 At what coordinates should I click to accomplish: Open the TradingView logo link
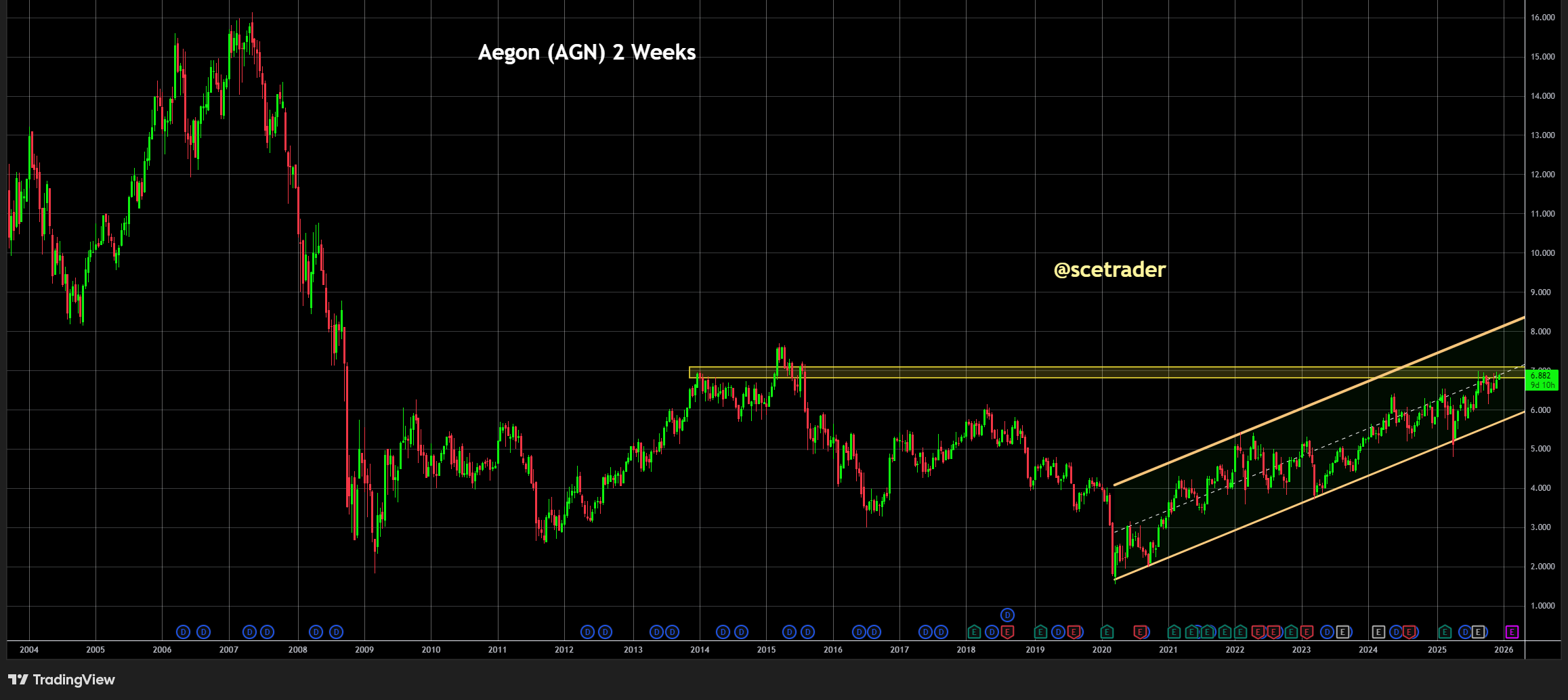(x=62, y=680)
